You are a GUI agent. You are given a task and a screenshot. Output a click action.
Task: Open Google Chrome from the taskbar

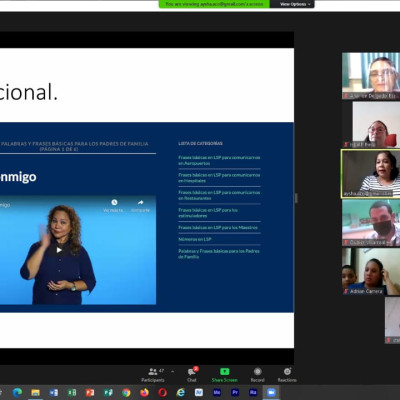pyautogui.click(x=126, y=392)
